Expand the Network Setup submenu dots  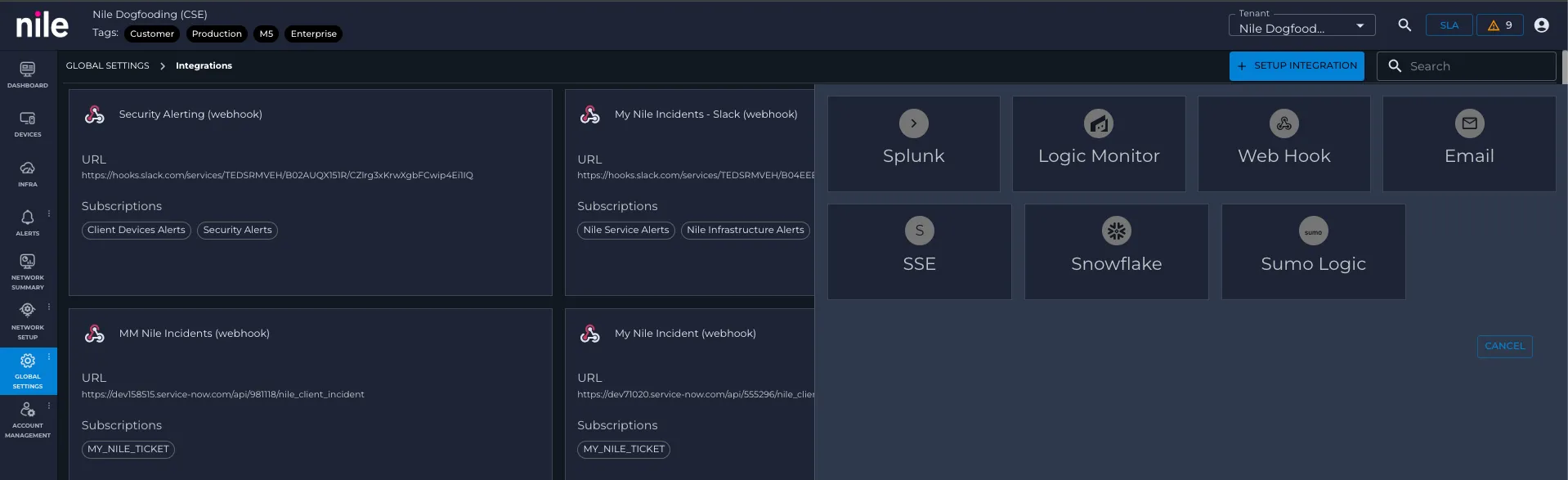pos(49,307)
